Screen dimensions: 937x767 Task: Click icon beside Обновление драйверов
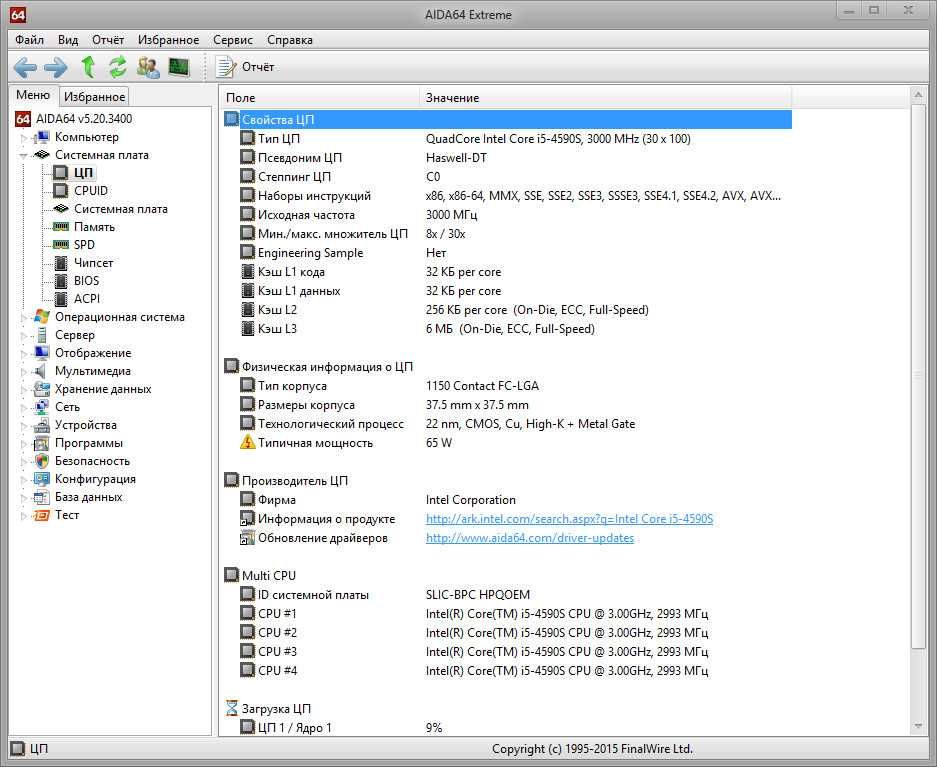[247, 538]
